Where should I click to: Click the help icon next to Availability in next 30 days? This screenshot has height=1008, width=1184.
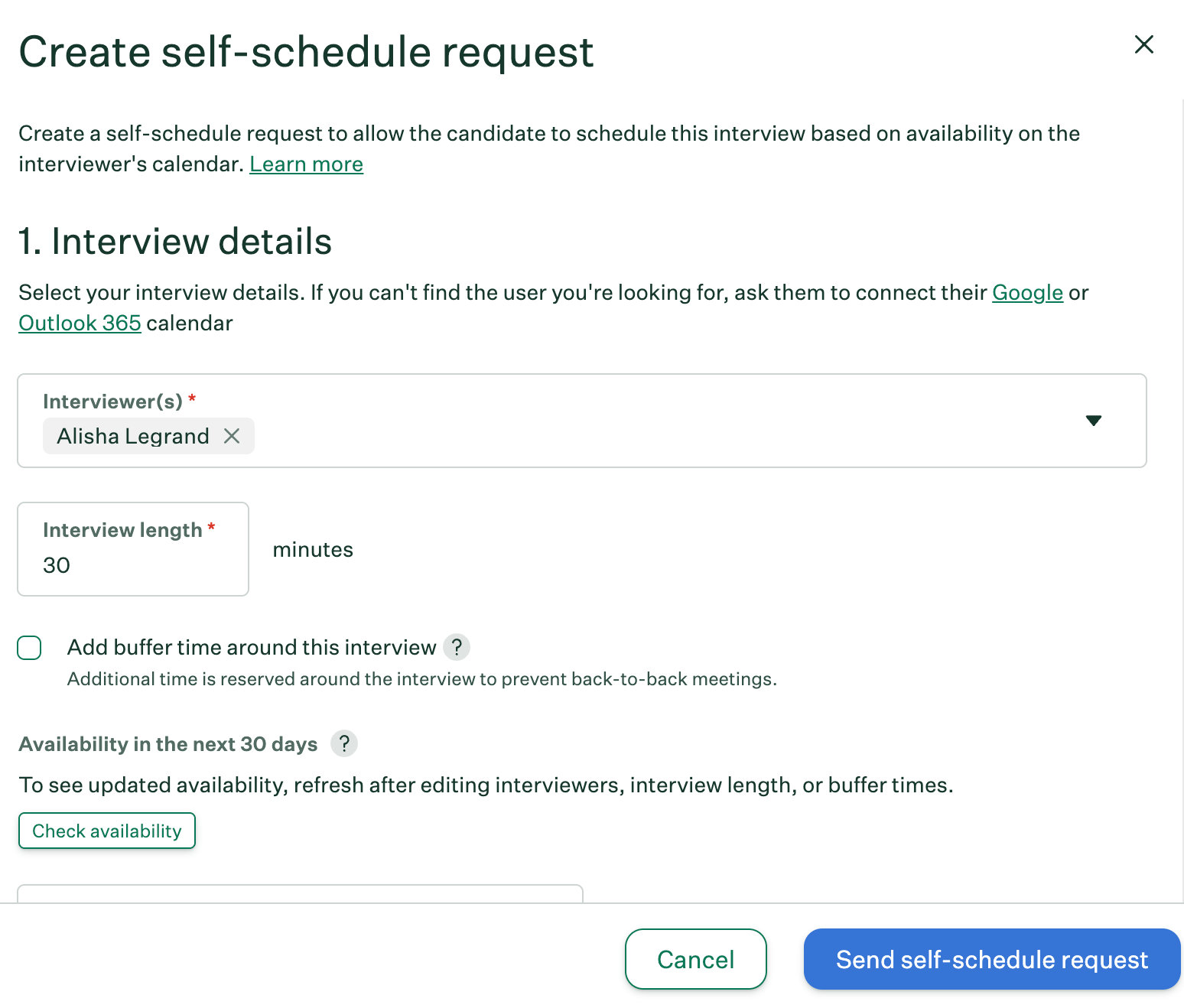(x=343, y=743)
